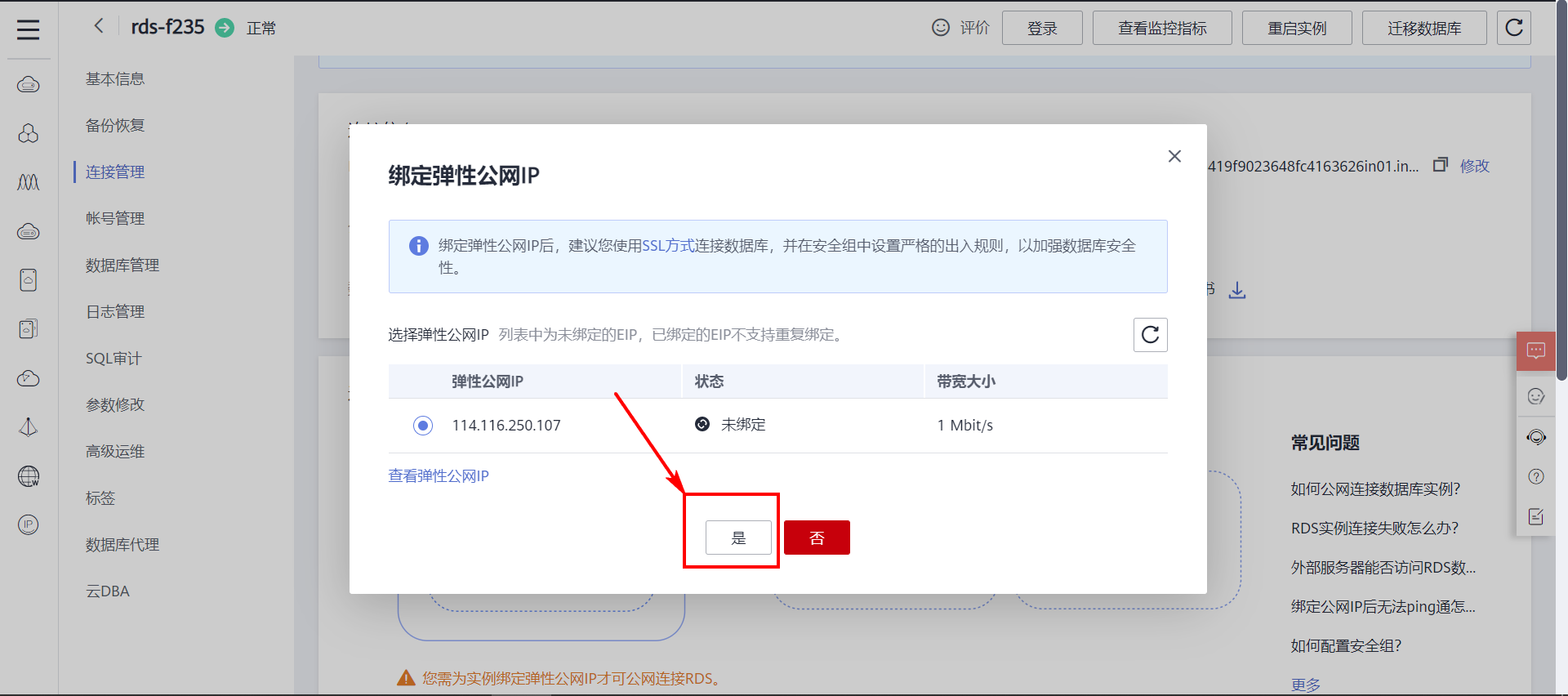The width and height of the screenshot is (1568, 696).
Task: Open 日志管理 in the side menu
Action: (115, 312)
